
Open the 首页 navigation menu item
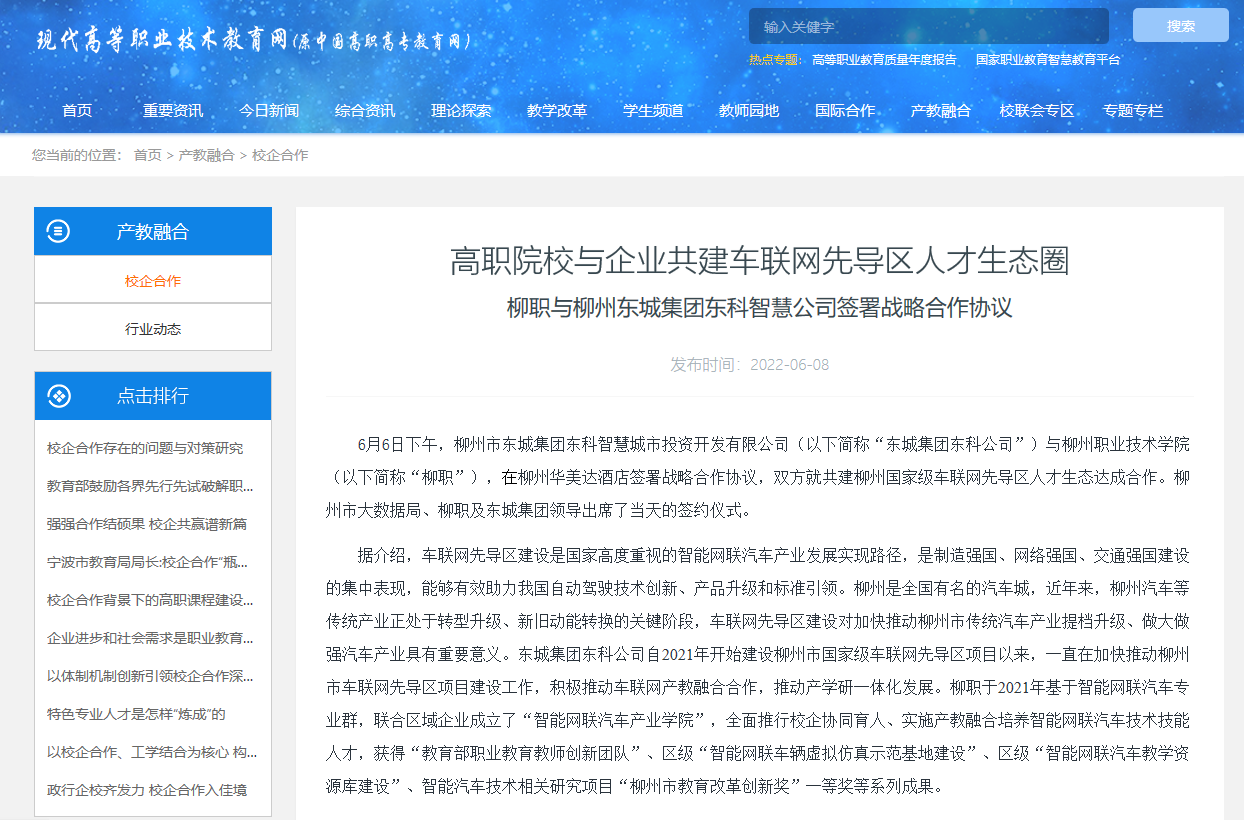[77, 111]
